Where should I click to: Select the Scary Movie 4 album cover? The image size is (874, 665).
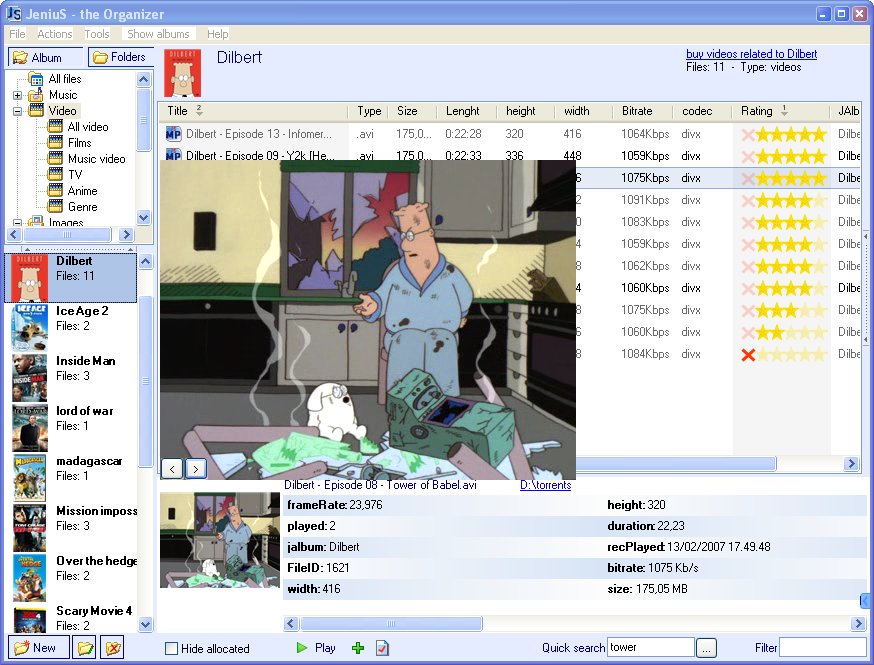point(30,619)
